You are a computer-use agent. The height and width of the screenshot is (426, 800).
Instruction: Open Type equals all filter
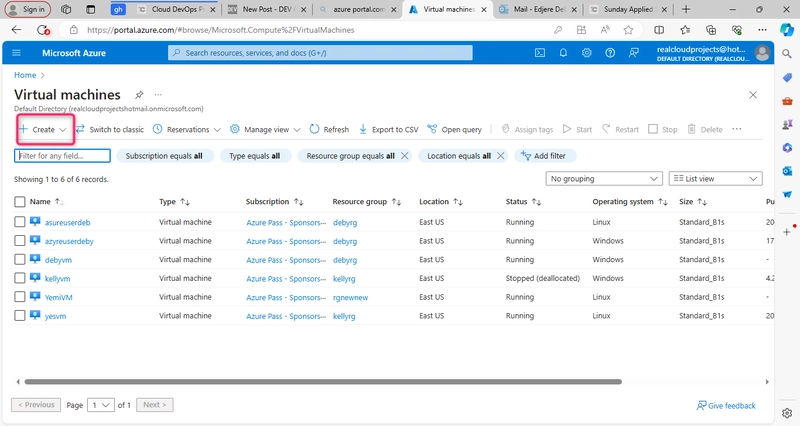point(255,156)
